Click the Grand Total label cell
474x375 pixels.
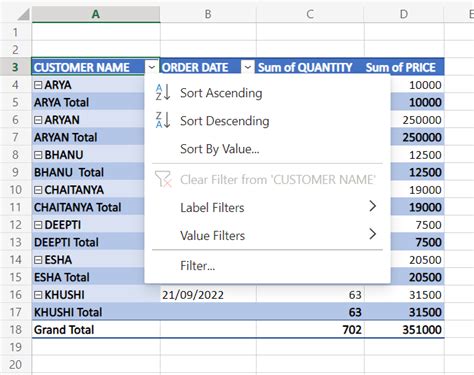[x=96, y=330]
